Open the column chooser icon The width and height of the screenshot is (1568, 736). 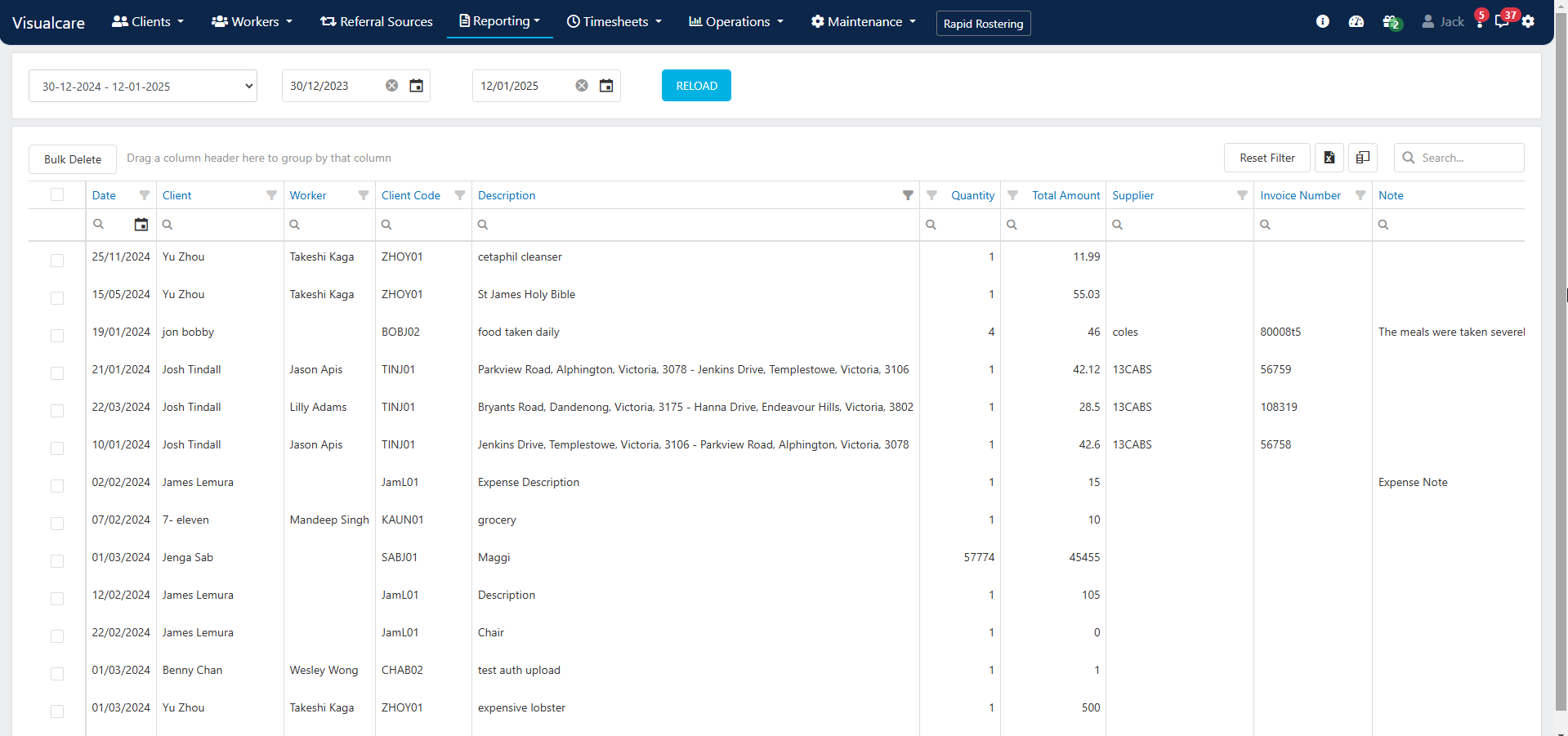point(1363,158)
